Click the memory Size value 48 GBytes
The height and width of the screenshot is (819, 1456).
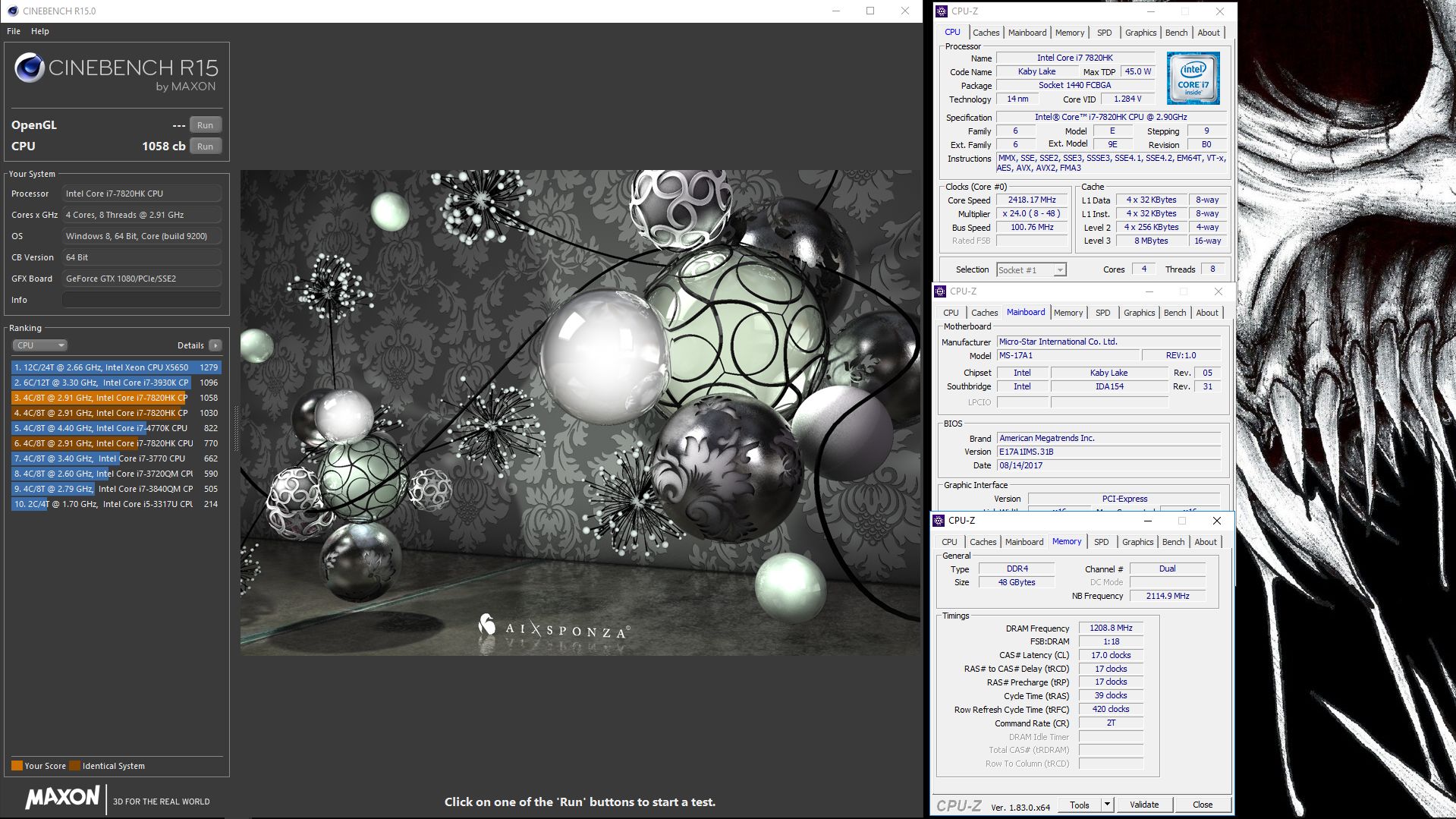1017,582
